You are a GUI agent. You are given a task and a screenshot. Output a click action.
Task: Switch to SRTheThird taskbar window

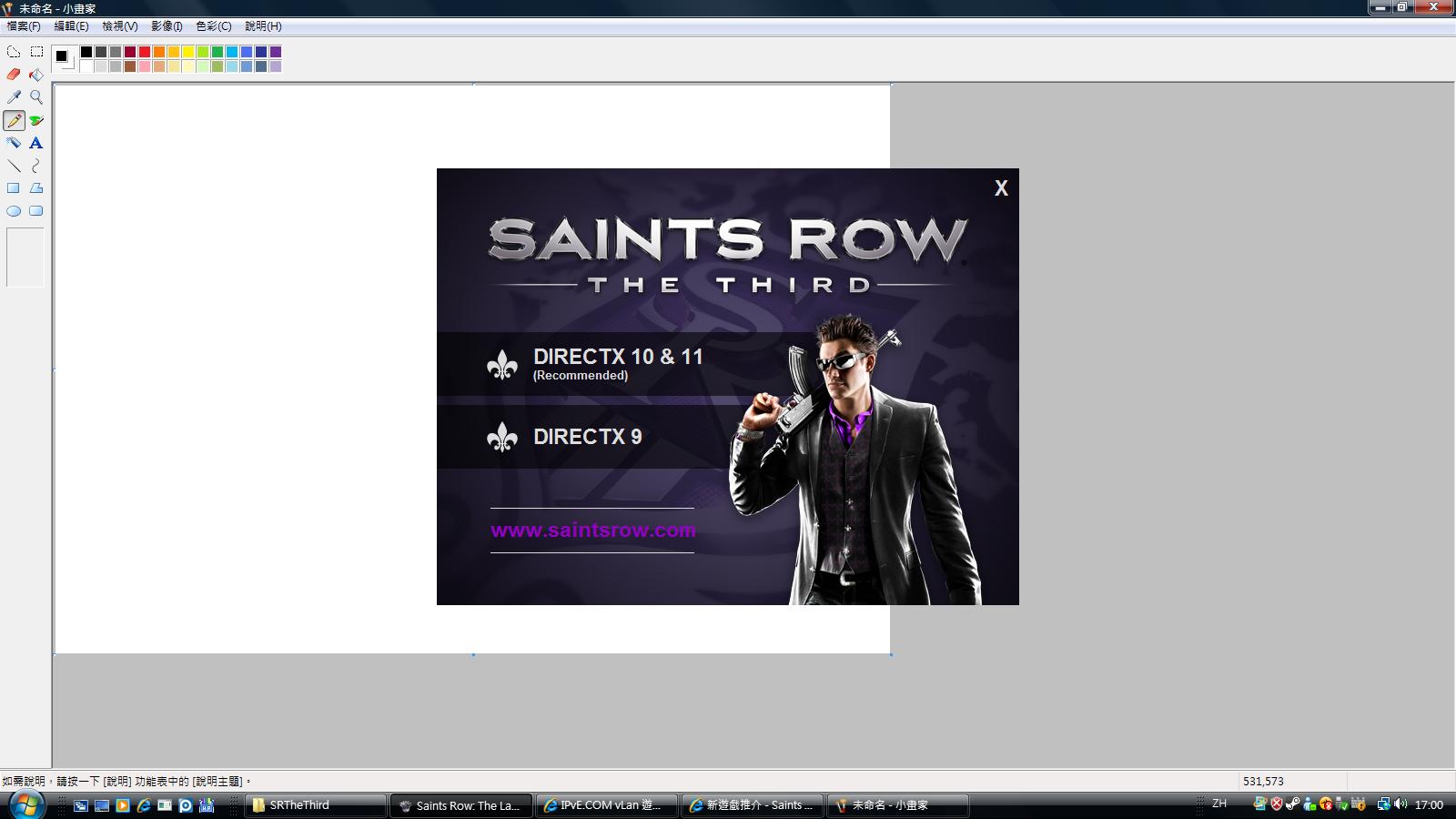(x=315, y=805)
